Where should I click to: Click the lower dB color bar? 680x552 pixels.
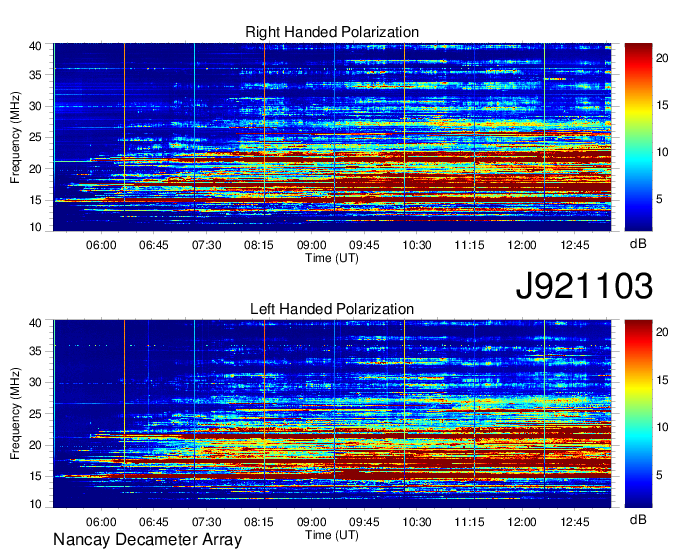pyautogui.click(x=638, y=414)
